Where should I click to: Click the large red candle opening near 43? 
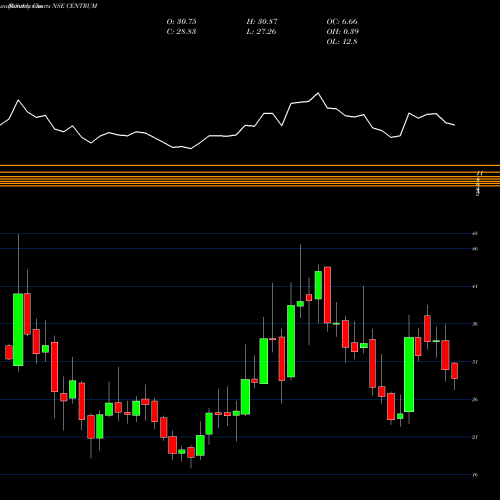click(x=327, y=295)
